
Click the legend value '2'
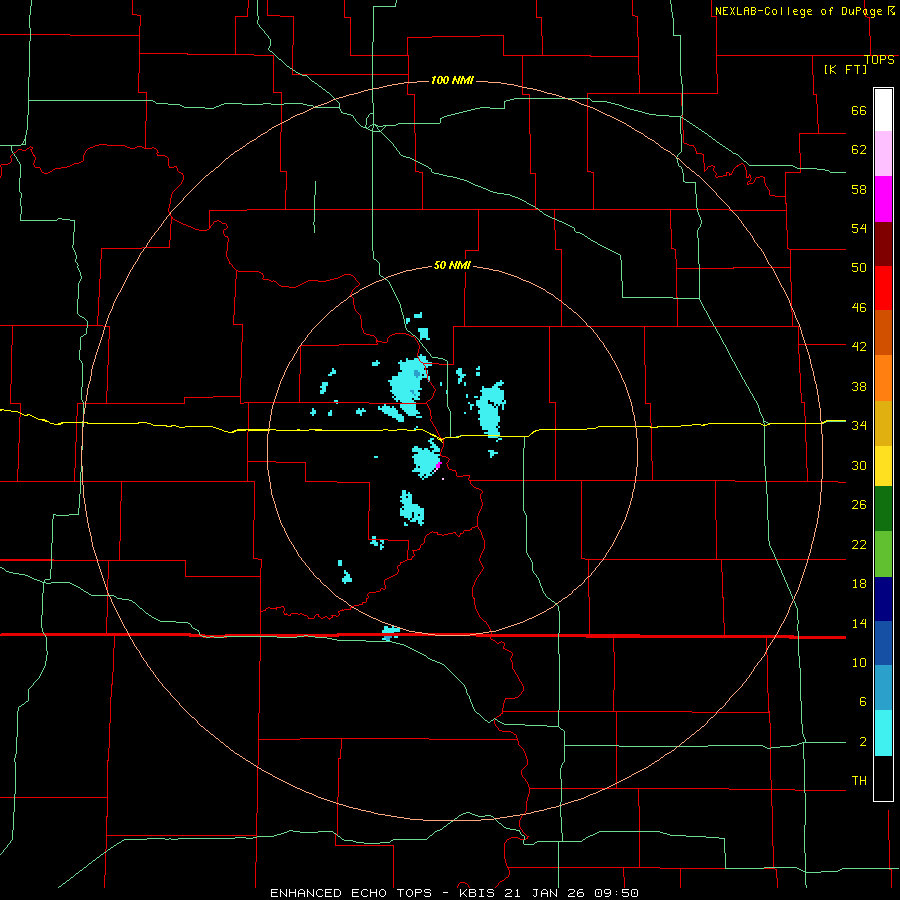(863, 742)
